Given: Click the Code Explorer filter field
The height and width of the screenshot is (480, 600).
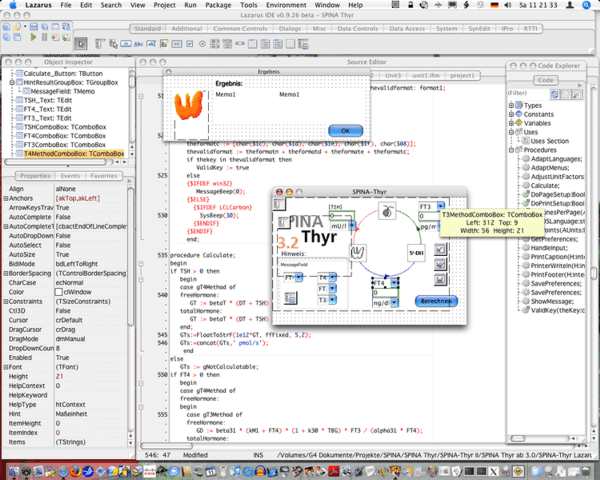Looking at the screenshot, I should pyautogui.click(x=527, y=93).
